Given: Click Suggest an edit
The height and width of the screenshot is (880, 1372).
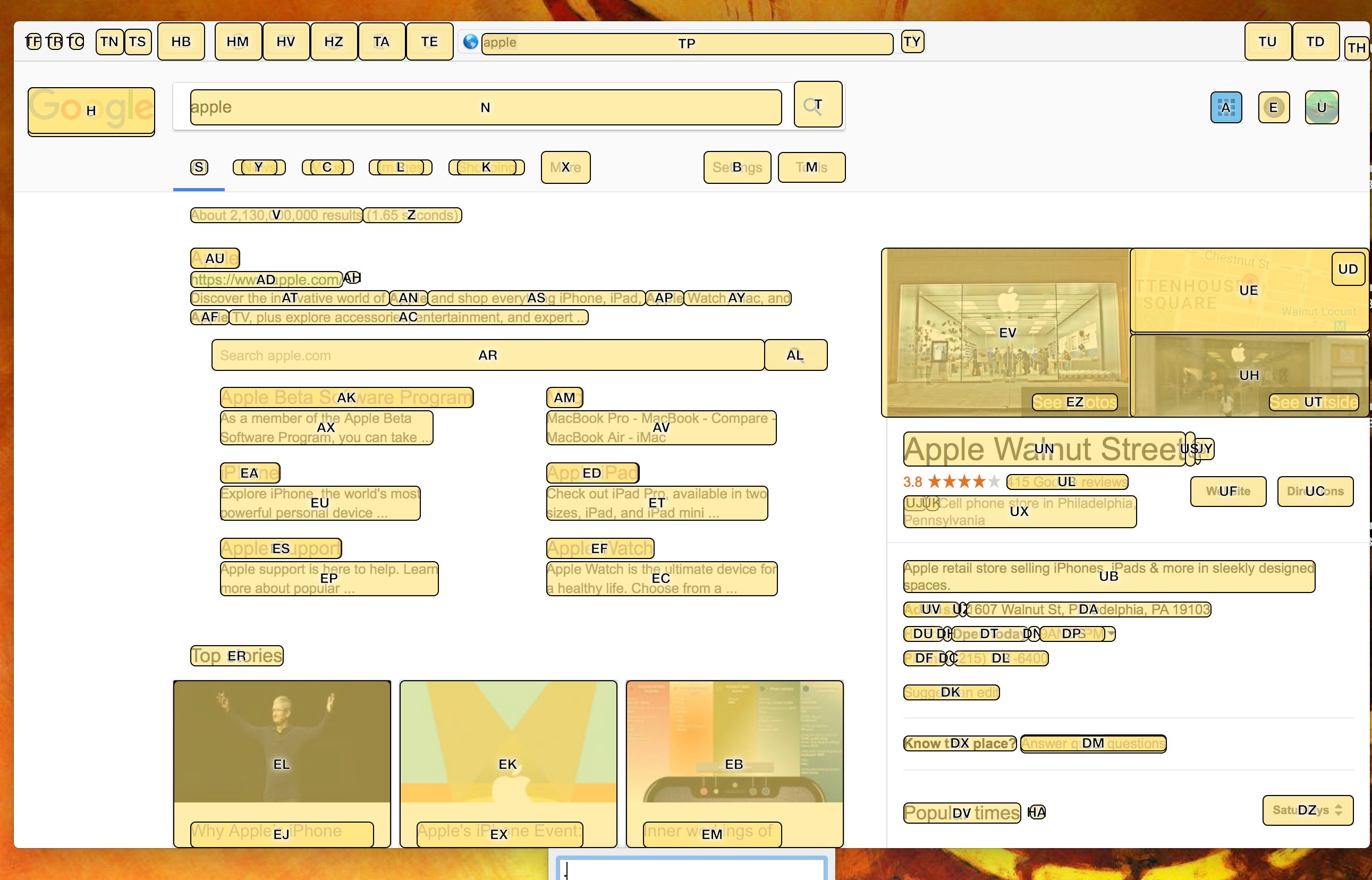Looking at the screenshot, I should (x=951, y=692).
